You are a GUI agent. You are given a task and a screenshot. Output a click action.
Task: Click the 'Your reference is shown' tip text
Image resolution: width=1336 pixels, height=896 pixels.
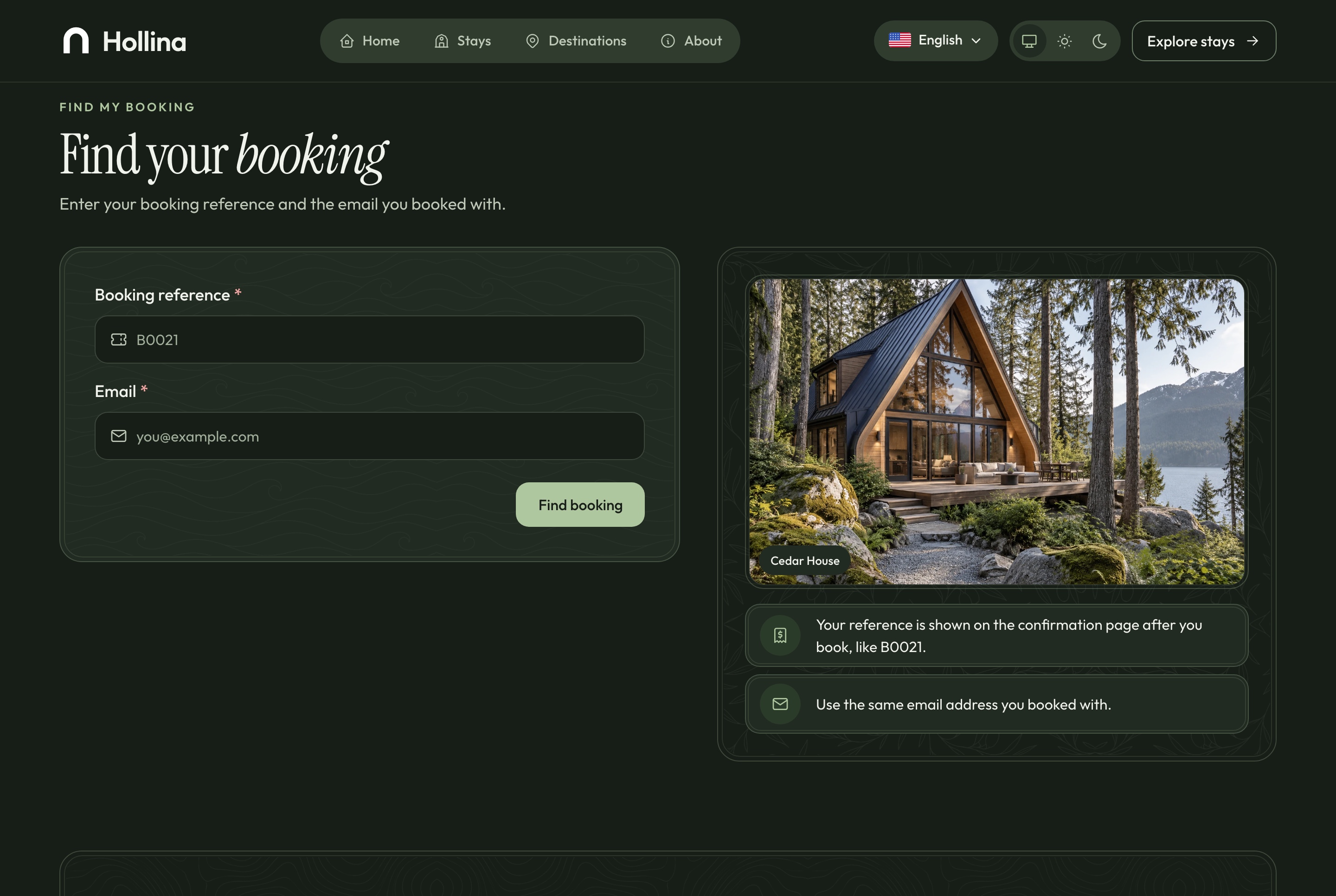pos(1009,635)
